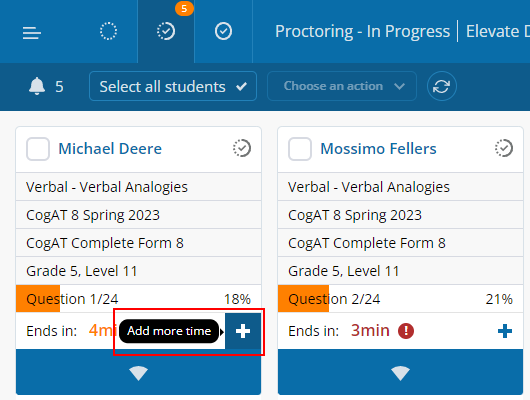This screenshot has height=400, width=530.
Task: Add more time for Michael Deere
Action: [x=243, y=331]
